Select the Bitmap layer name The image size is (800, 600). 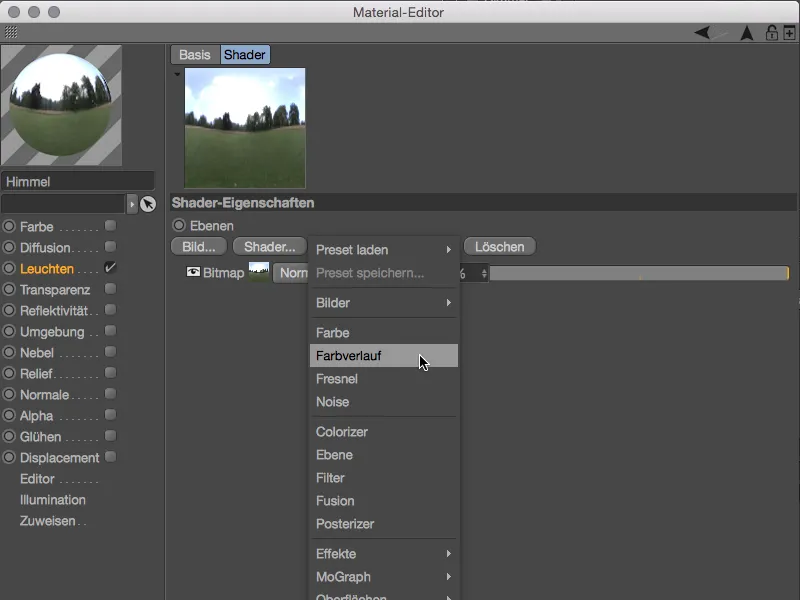[223, 273]
